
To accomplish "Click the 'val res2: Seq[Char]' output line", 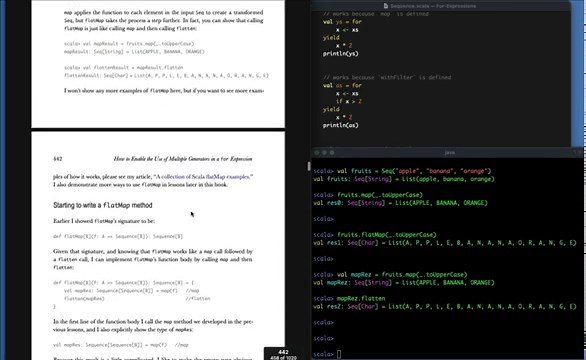I will (x=445, y=307).
